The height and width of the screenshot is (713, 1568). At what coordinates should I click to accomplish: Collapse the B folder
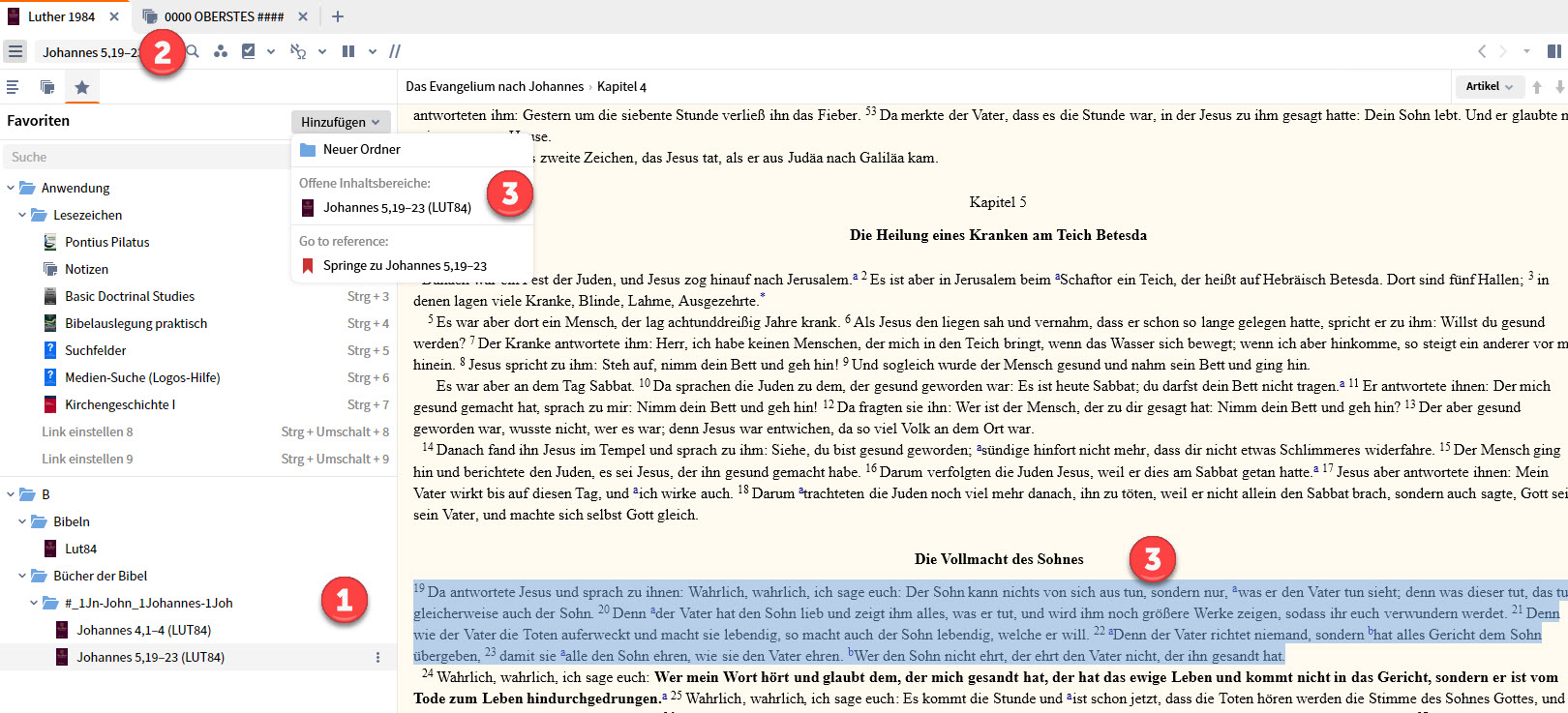[x=11, y=494]
